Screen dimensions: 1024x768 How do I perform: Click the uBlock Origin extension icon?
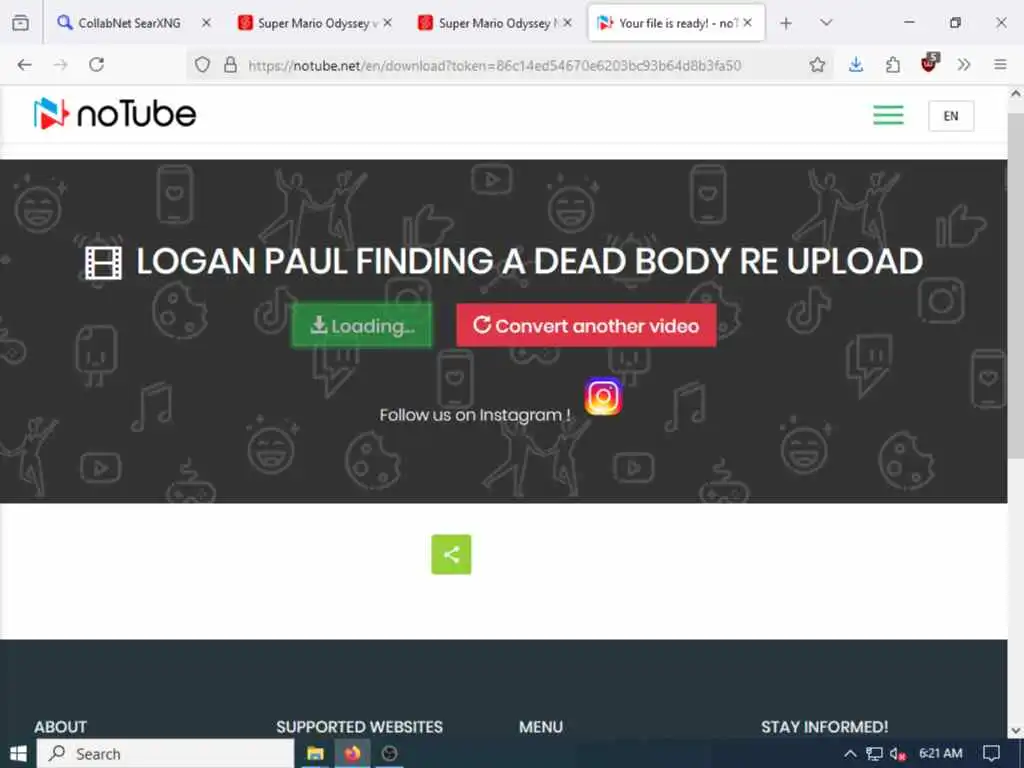click(929, 63)
